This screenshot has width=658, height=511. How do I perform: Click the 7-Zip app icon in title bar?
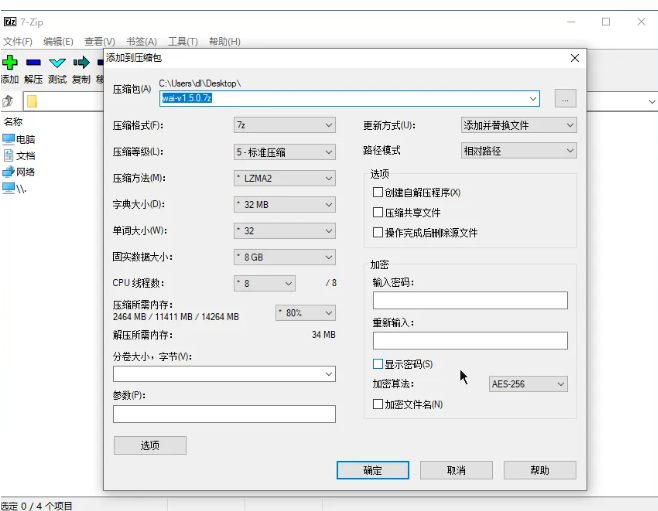point(10,22)
